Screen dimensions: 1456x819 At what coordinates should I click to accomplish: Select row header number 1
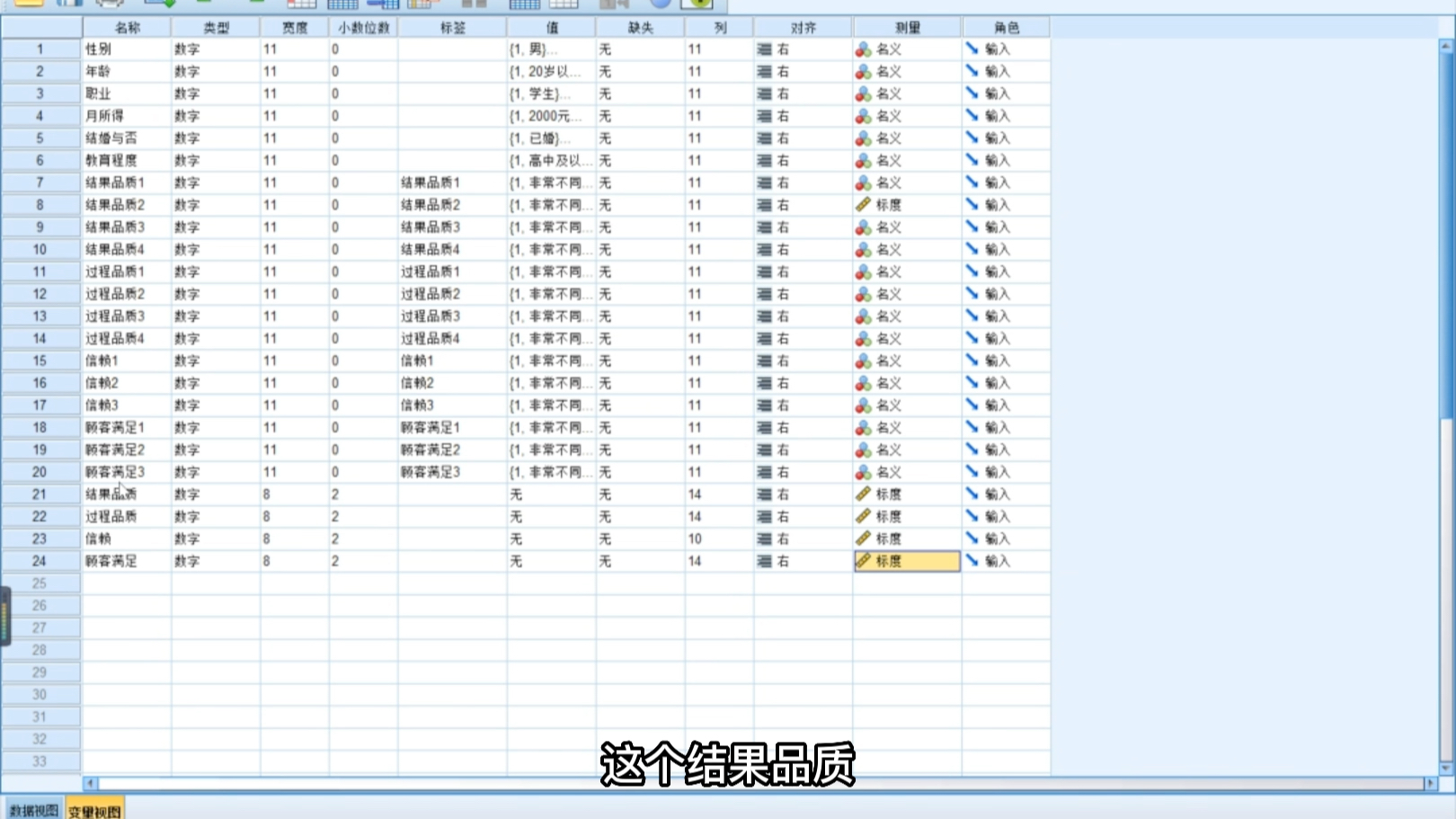(40, 49)
